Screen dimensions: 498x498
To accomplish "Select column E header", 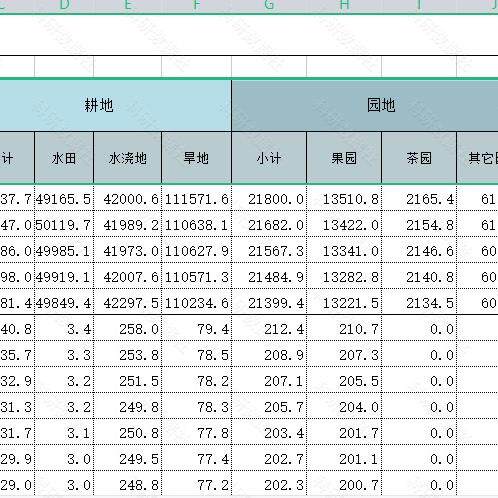I will point(128,6).
